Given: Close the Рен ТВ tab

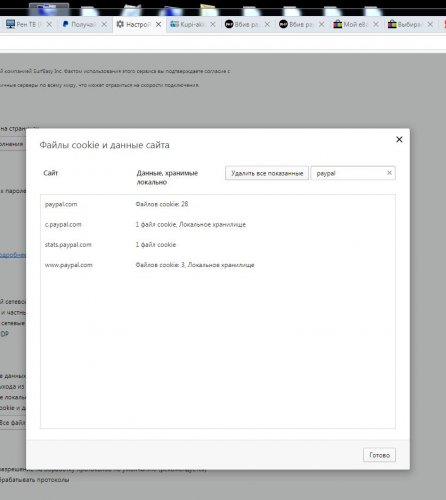Looking at the screenshot, I should click(49, 24).
